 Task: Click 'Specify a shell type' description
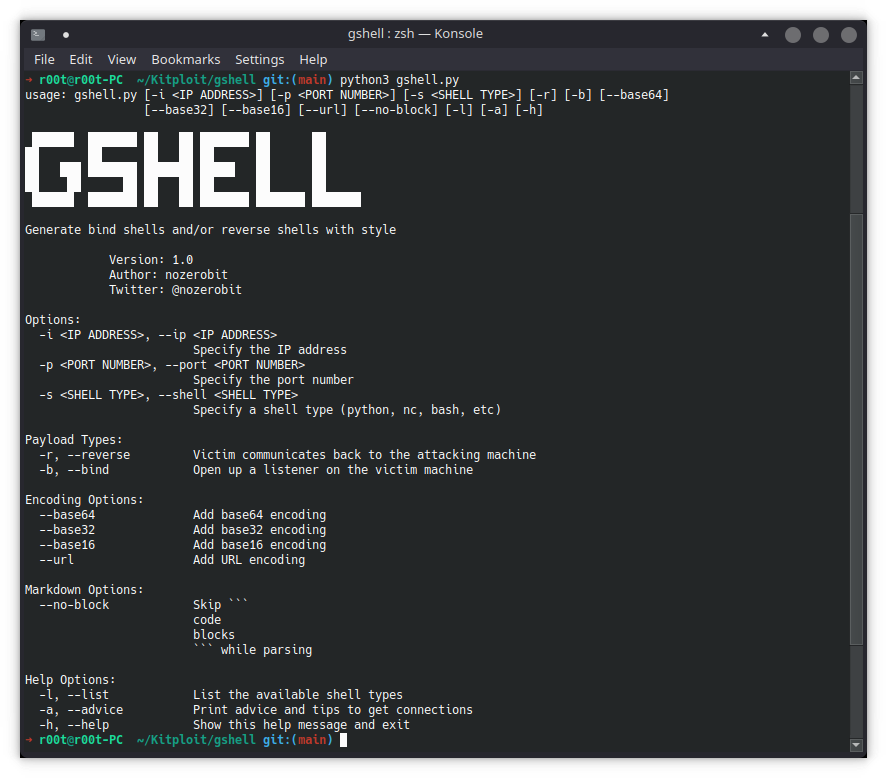(347, 410)
